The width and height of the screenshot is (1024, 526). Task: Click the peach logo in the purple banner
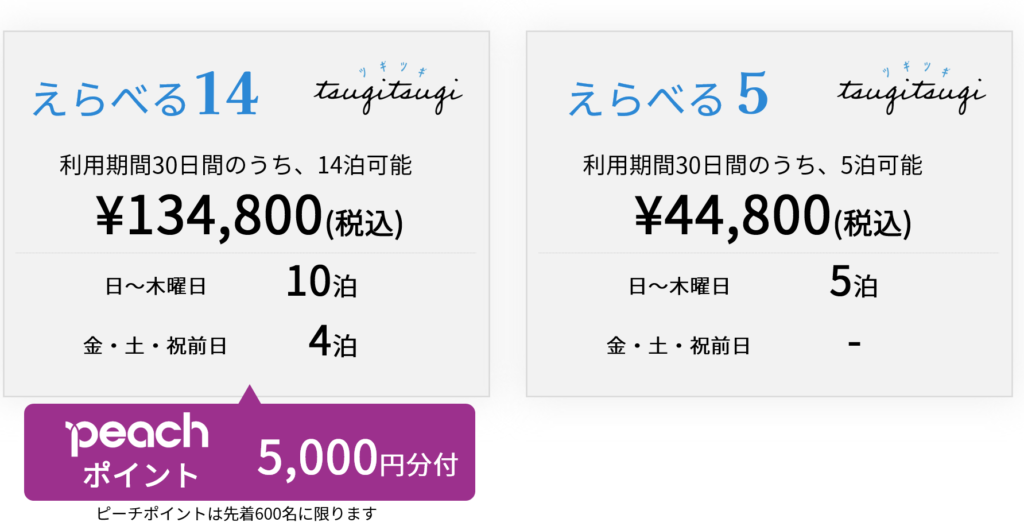[137, 434]
